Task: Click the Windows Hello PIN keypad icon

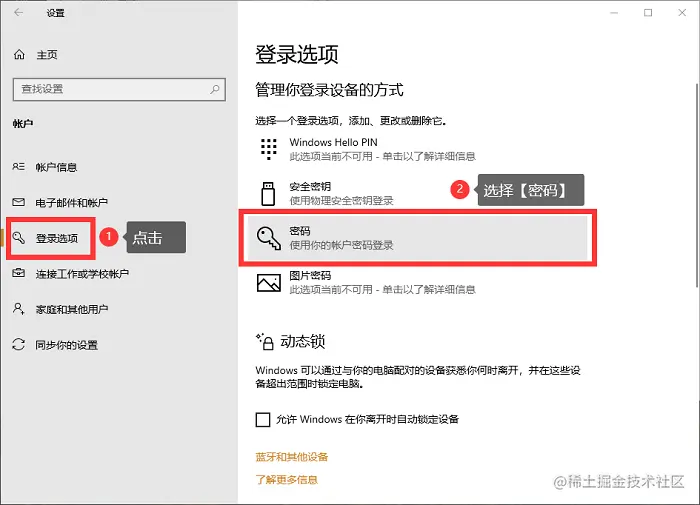Action: coord(268,149)
